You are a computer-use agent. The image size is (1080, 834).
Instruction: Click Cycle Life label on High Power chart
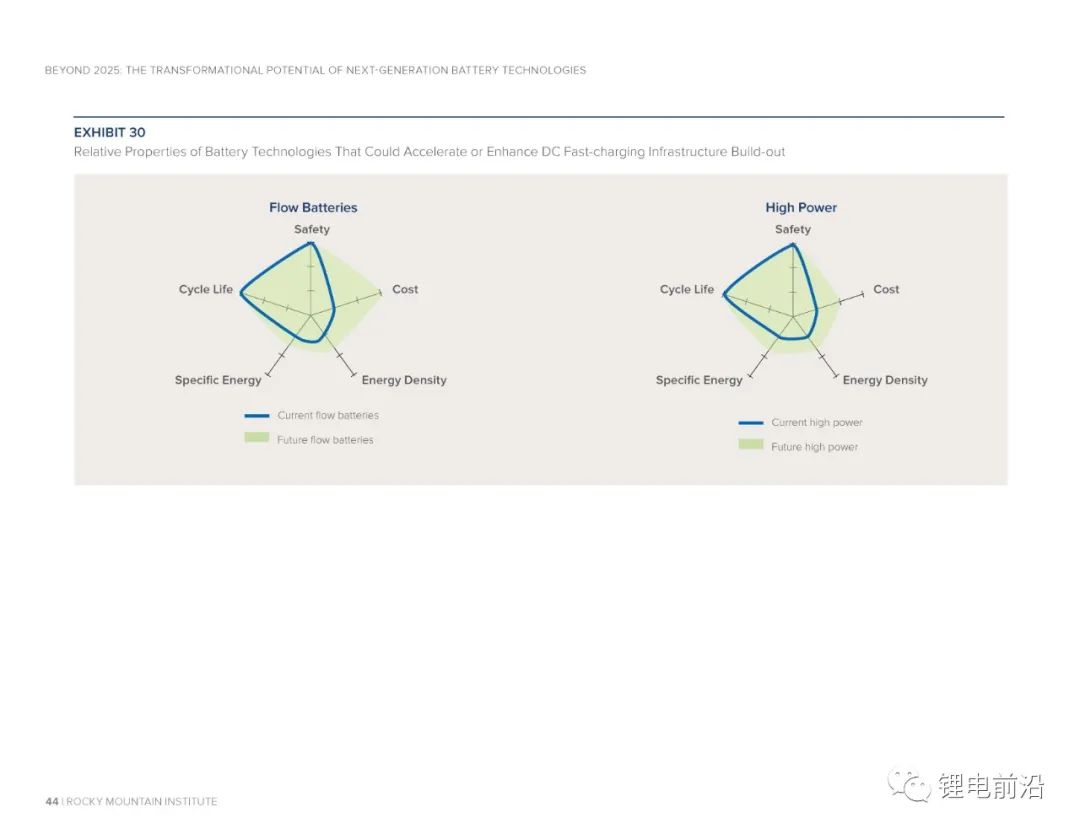click(x=687, y=289)
